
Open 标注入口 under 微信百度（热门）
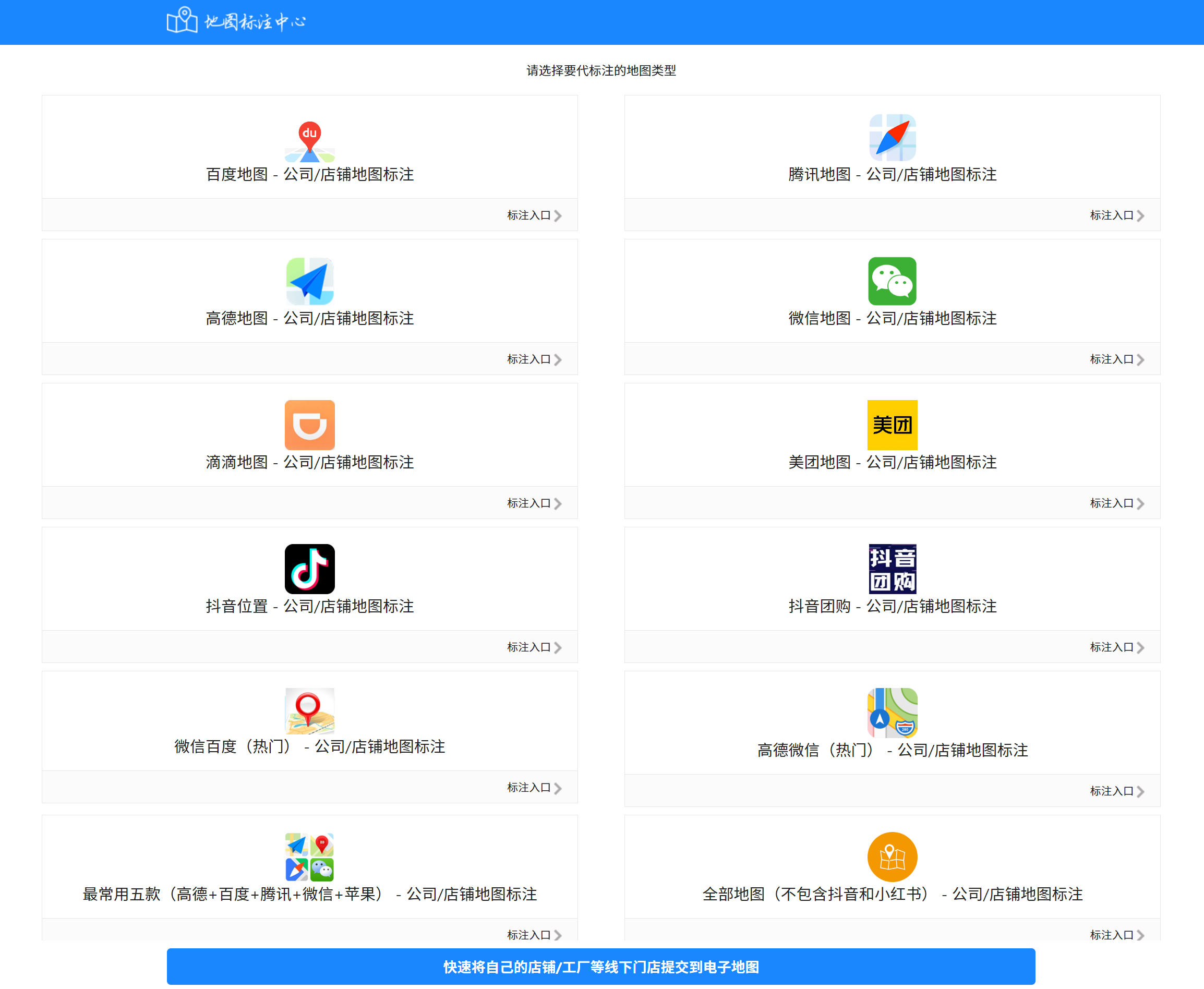point(535,787)
